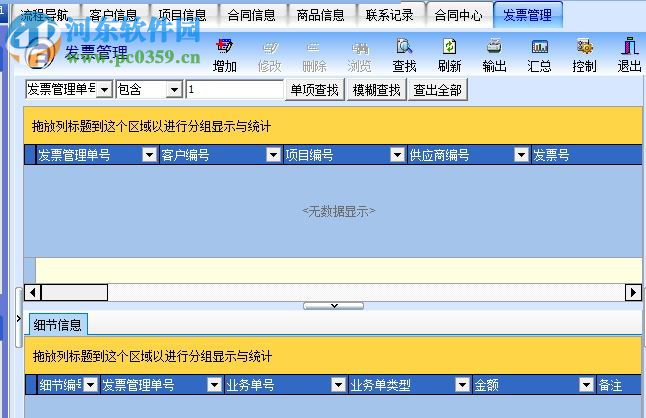Click the 修改 (Modify) toolbar icon
The height and width of the screenshot is (418, 646).
click(x=269, y=56)
